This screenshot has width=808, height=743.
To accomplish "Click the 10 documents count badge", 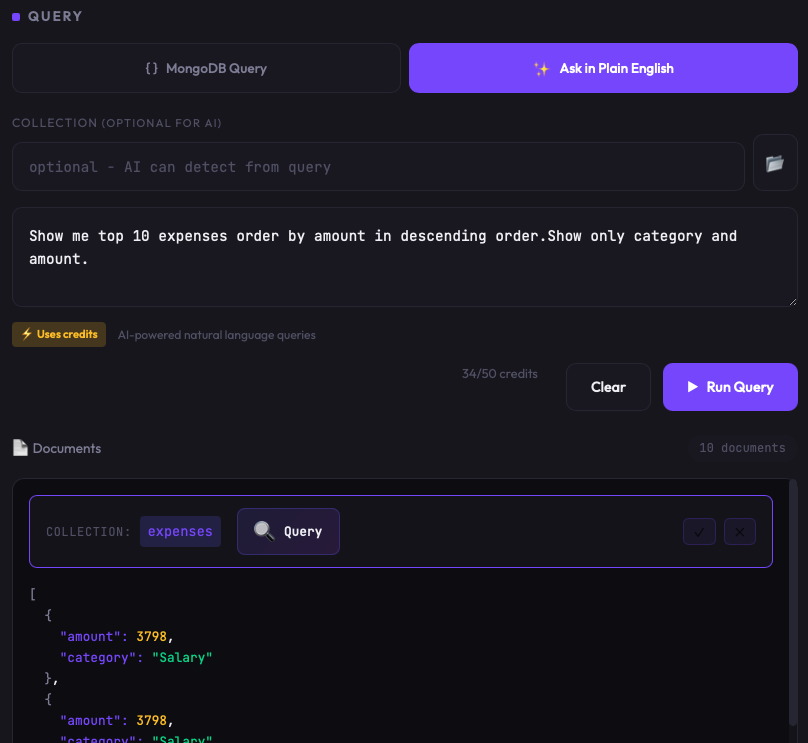I will [742, 448].
